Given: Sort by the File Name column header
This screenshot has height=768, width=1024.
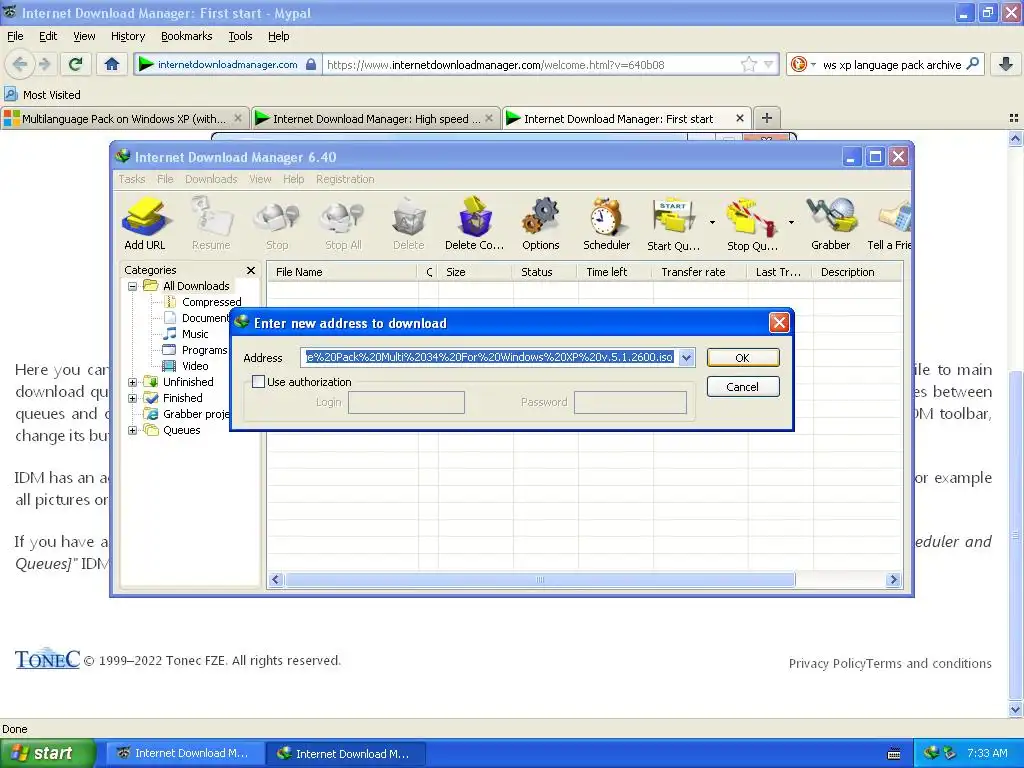Looking at the screenshot, I should click(x=342, y=272).
